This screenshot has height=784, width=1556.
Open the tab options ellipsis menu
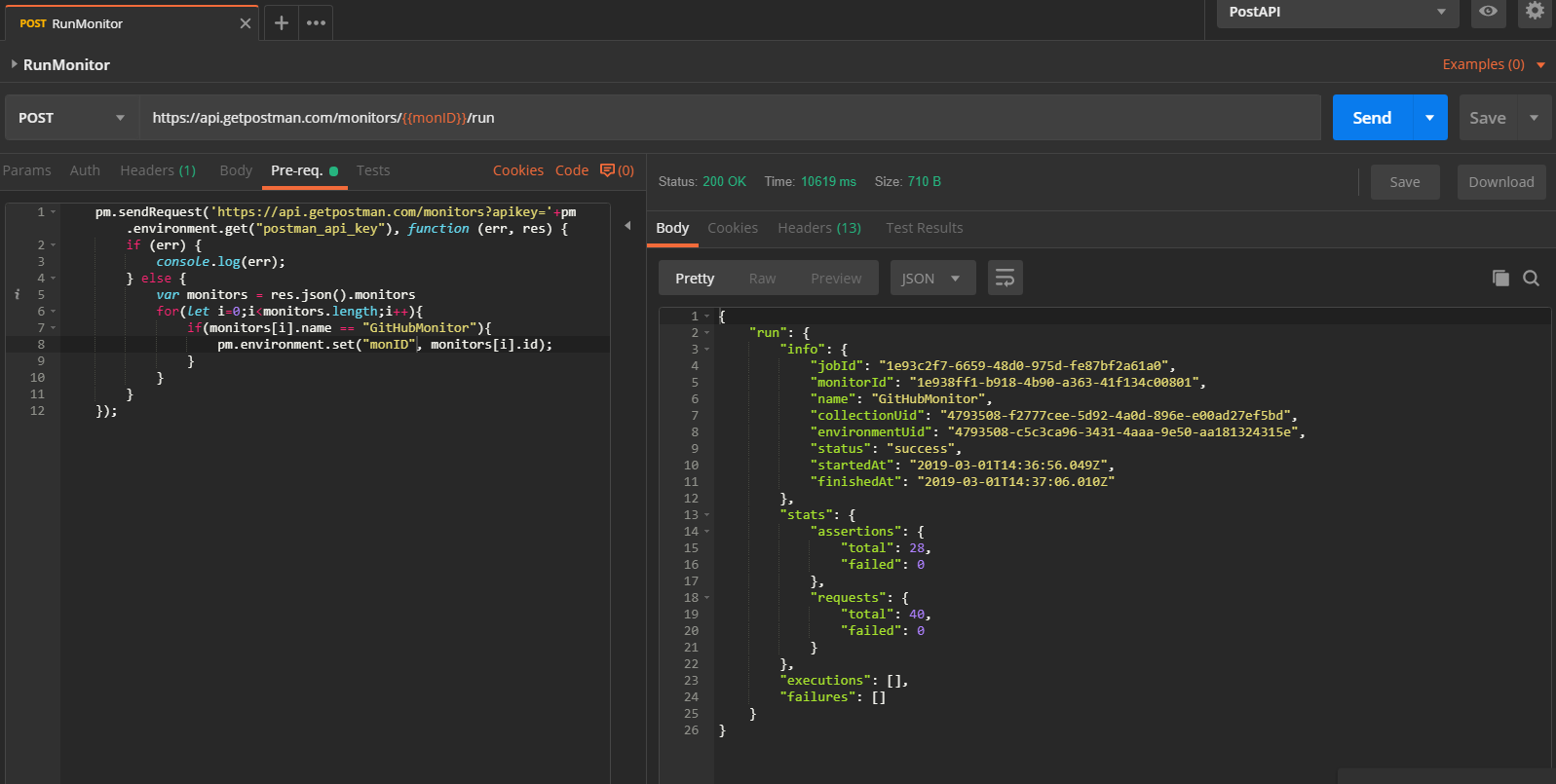click(x=316, y=22)
